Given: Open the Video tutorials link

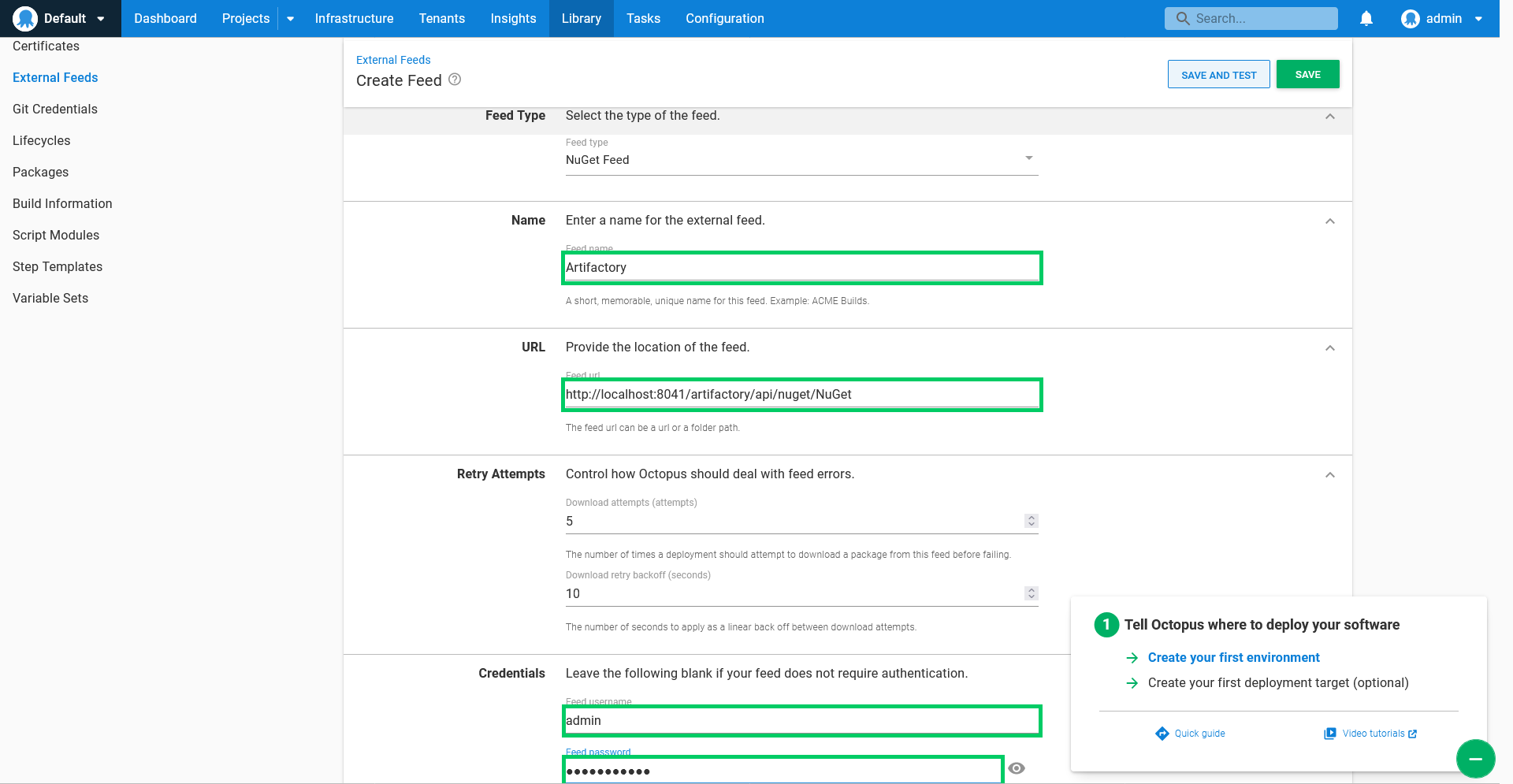Looking at the screenshot, I should 1374,734.
